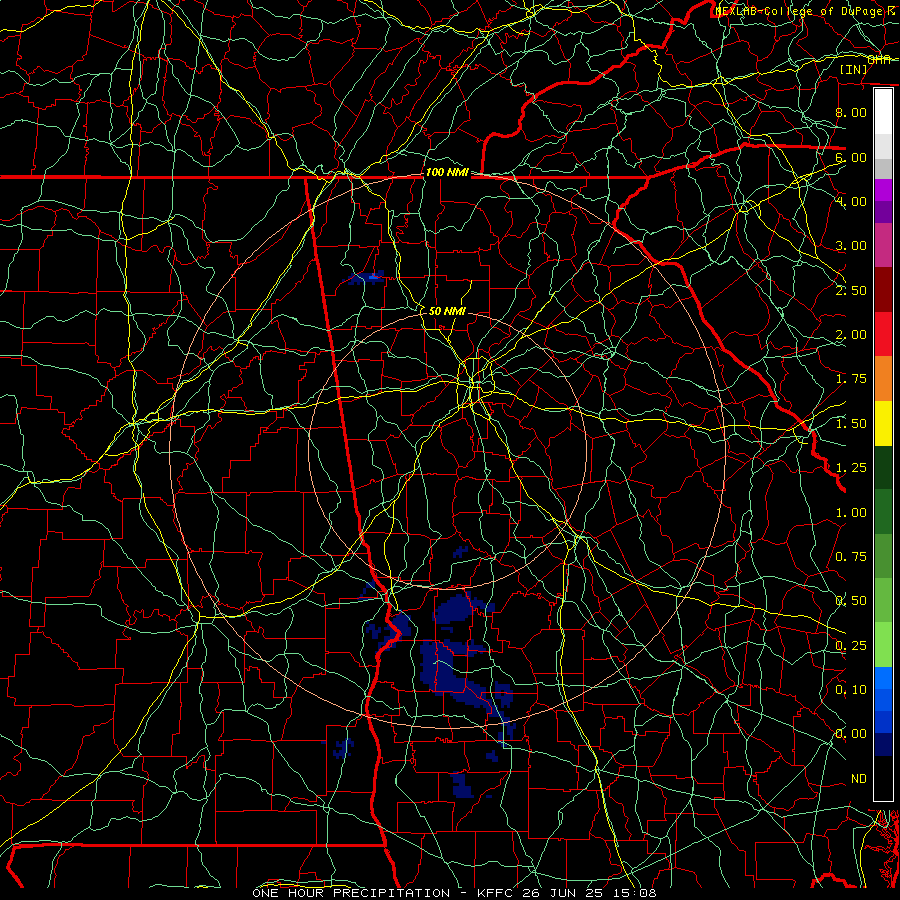Viewport: 900px width, 900px height.
Task: Pick the dark red legend color block
Action: coord(883,290)
